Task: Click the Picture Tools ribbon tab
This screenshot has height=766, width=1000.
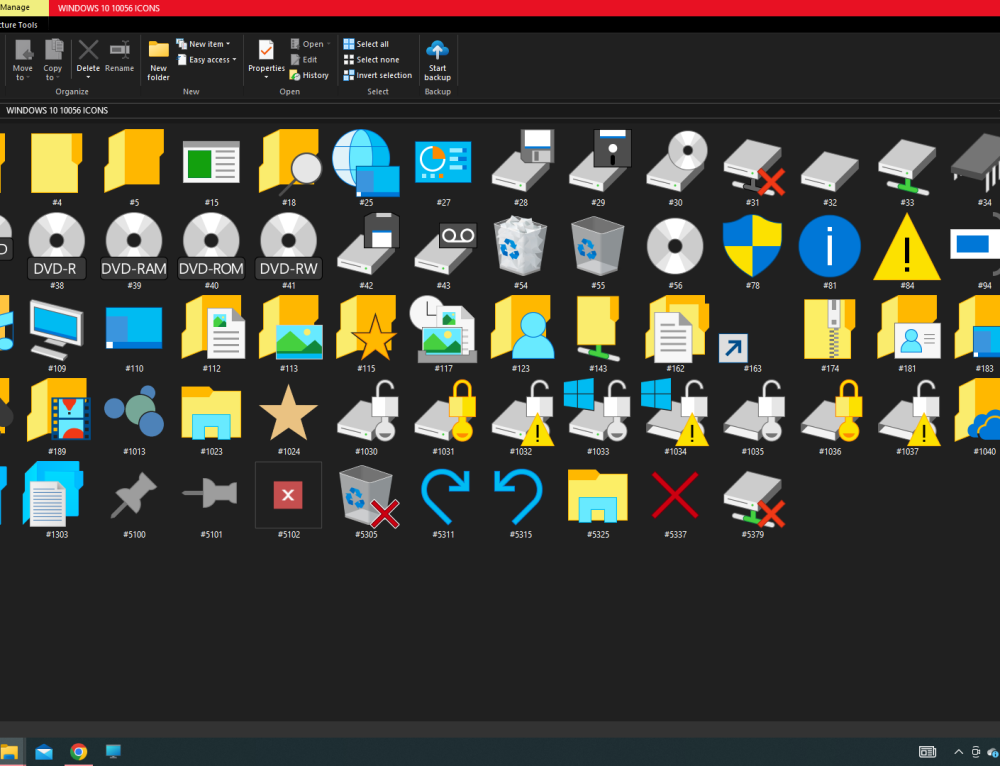Action: point(20,24)
